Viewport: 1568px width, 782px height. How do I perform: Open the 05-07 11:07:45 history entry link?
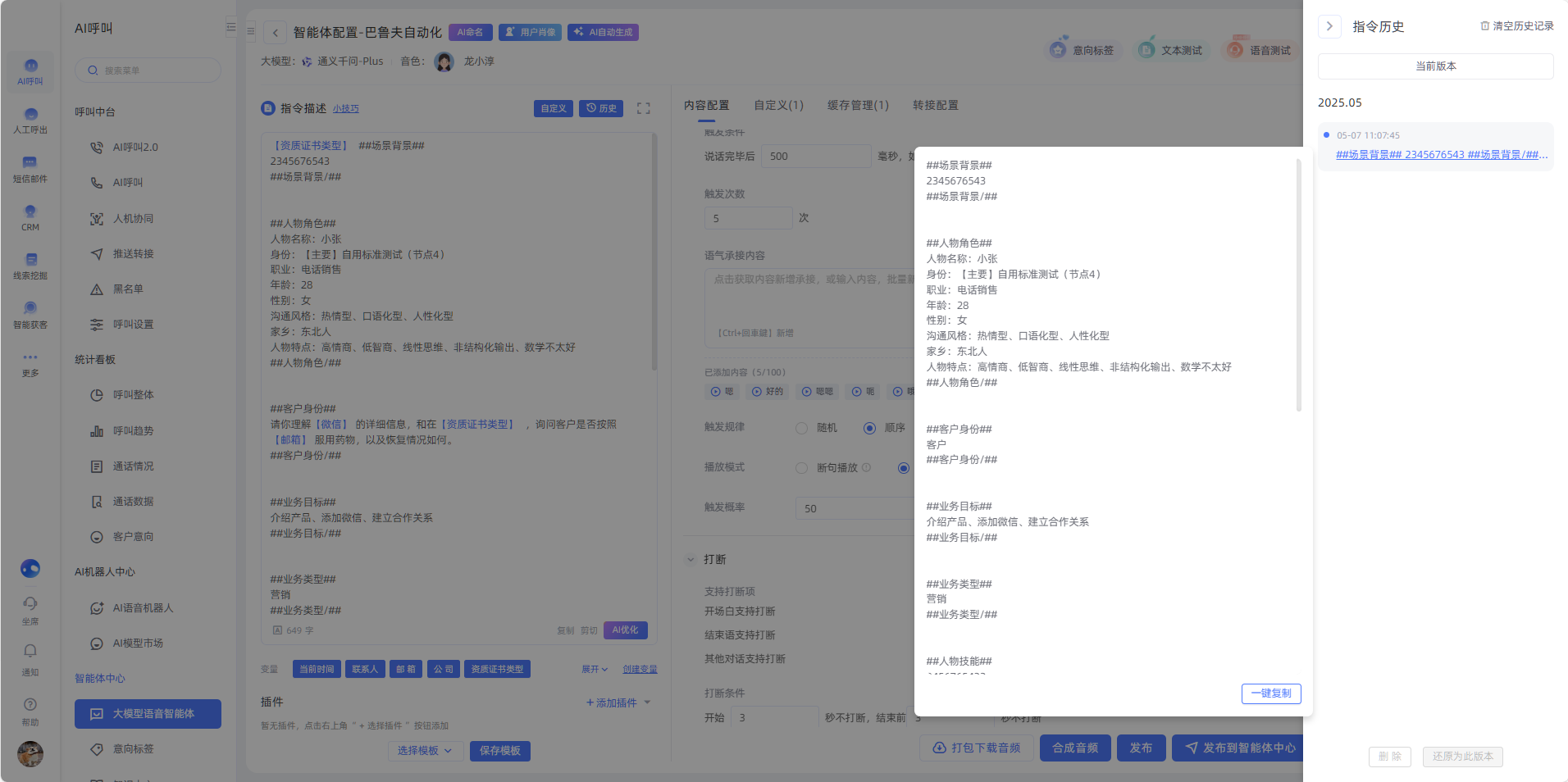[1443, 155]
